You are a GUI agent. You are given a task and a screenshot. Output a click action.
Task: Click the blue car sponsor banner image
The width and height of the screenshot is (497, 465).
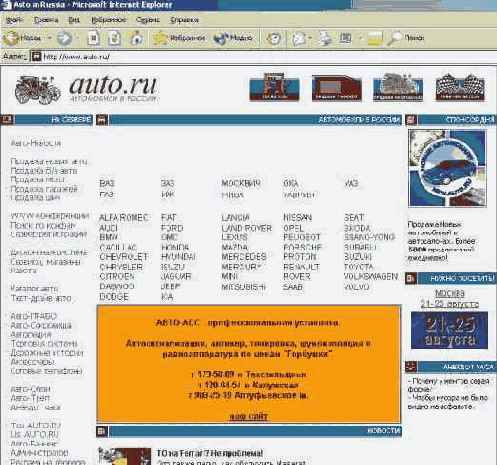tap(447, 168)
